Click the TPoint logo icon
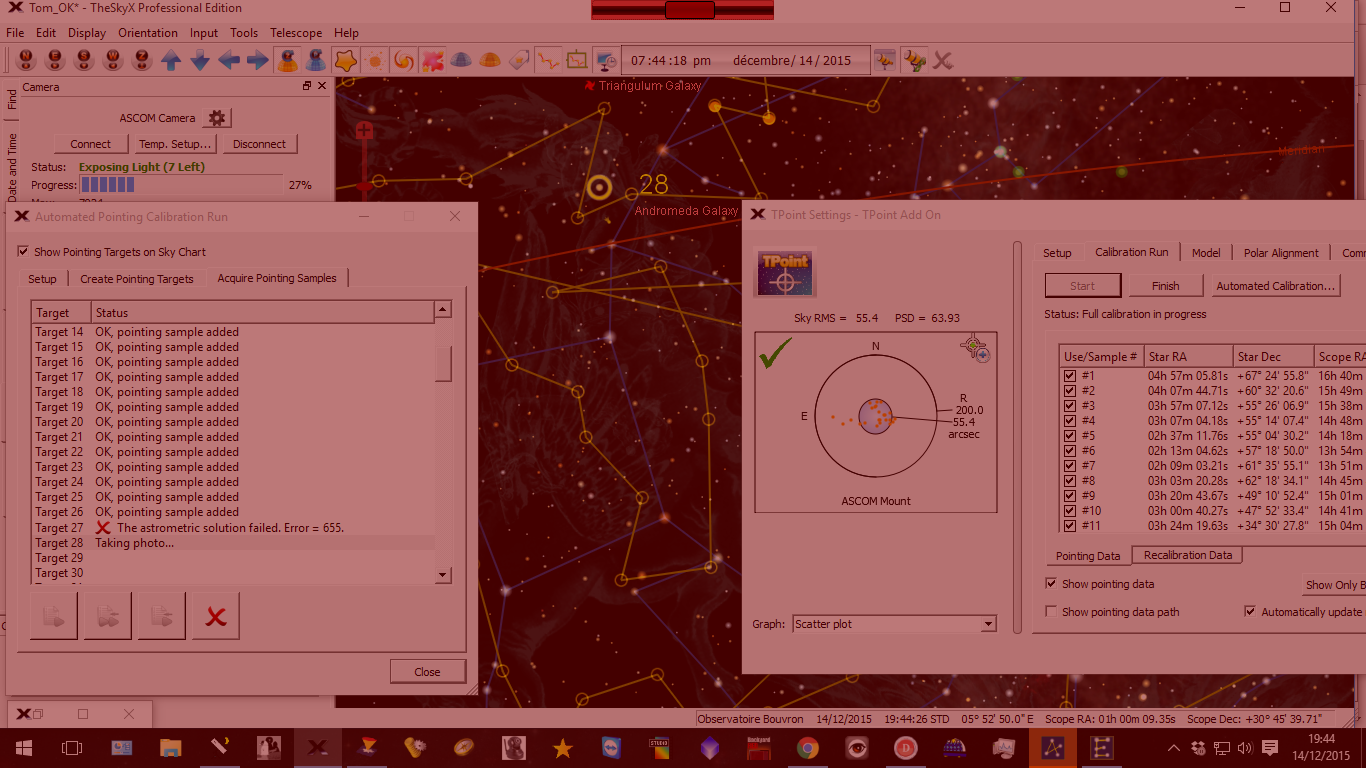The height and width of the screenshot is (768, 1366). pos(784,273)
